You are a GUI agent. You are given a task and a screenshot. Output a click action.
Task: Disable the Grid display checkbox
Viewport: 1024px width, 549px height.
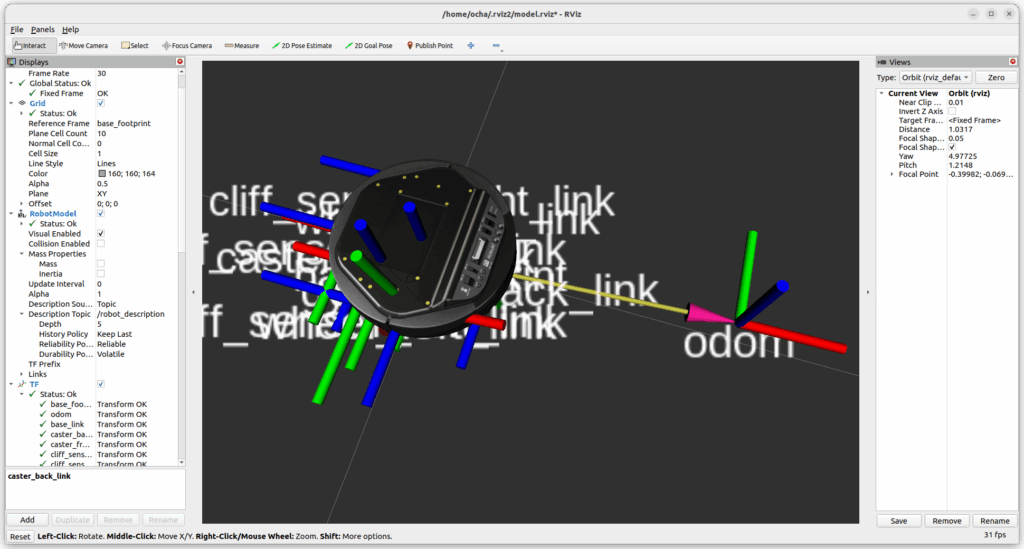tap(101, 103)
